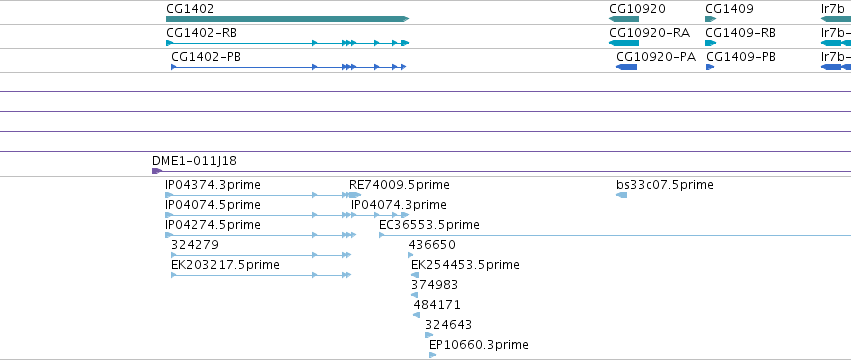
Task: Select the EK203217.5prime EST line
Action: (261, 275)
